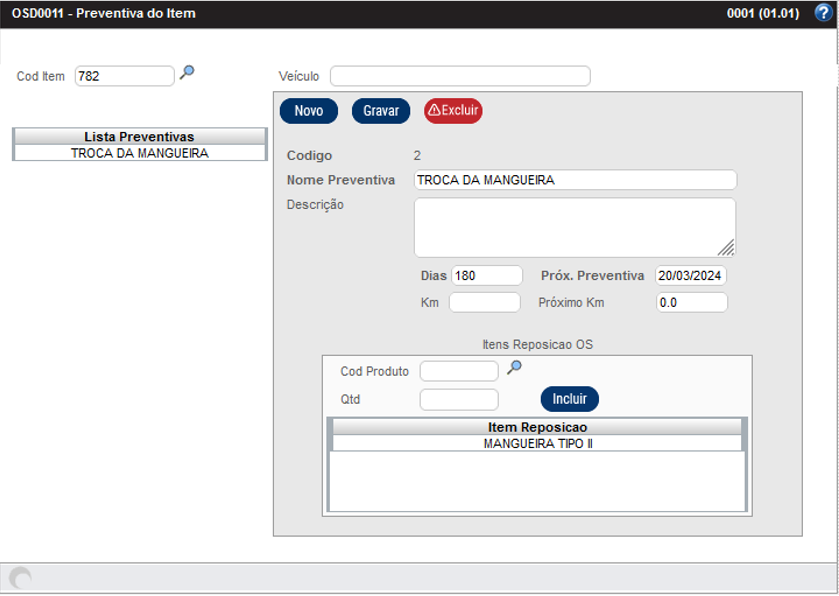Select the MANGUEIRA TIPO II row

[x=537, y=443]
